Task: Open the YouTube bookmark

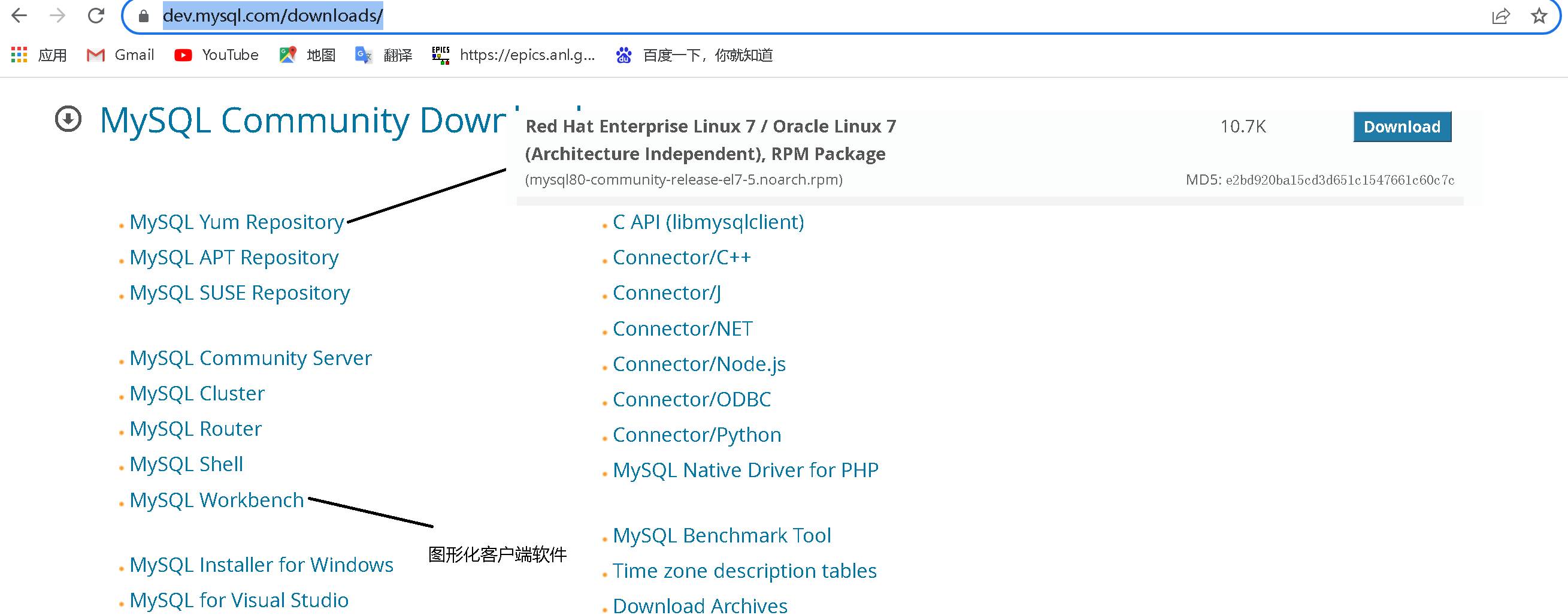Action: pyautogui.click(x=228, y=55)
